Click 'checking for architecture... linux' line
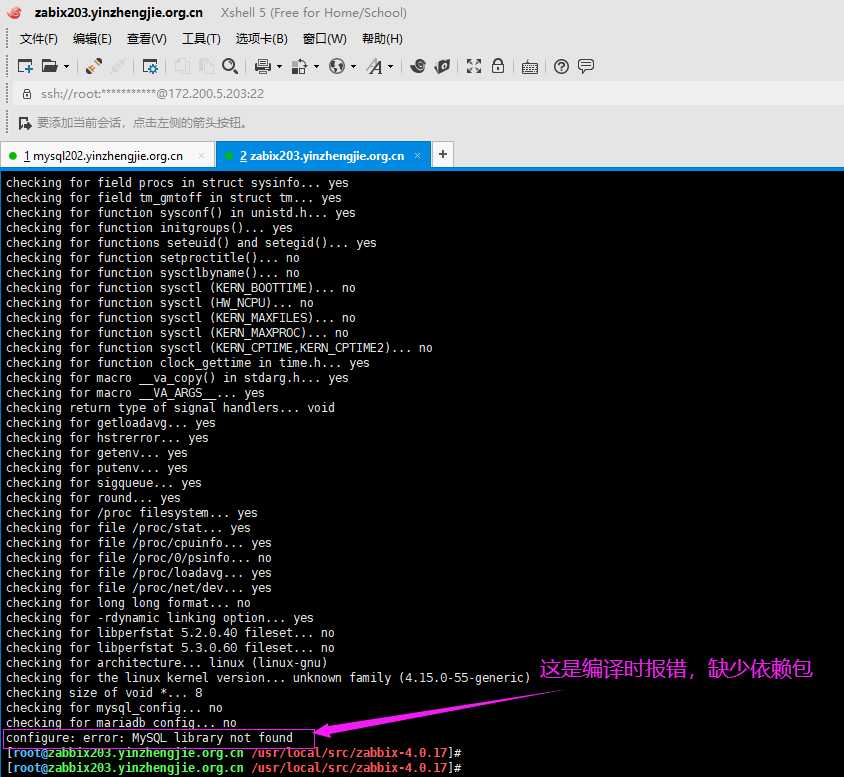This screenshot has height=777, width=844. click(x=166, y=662)
